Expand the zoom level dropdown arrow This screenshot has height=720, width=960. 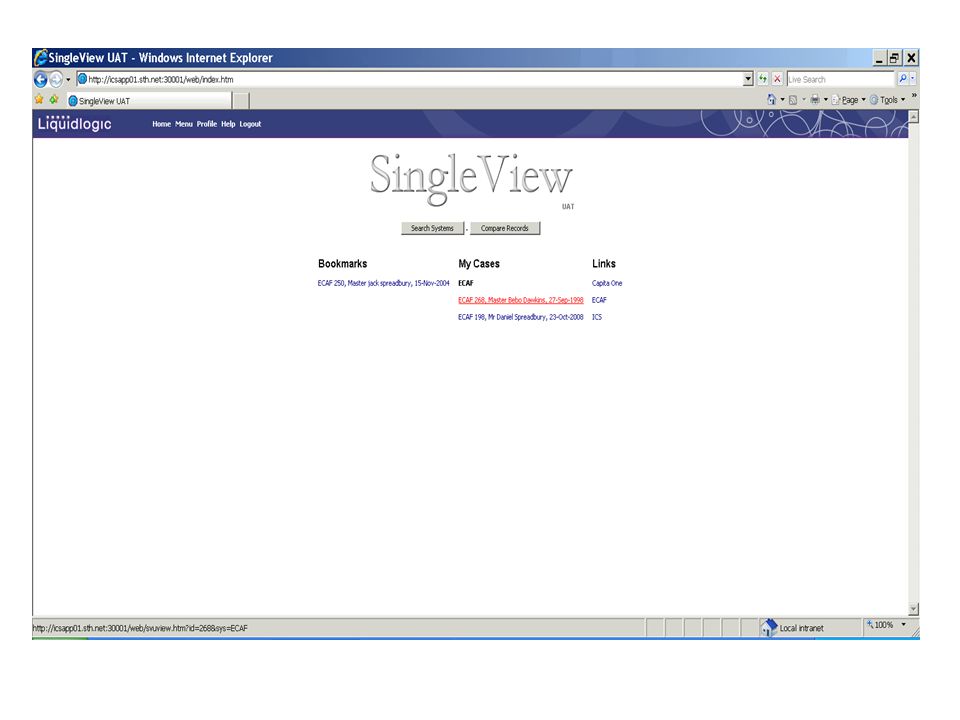point(904,625)
